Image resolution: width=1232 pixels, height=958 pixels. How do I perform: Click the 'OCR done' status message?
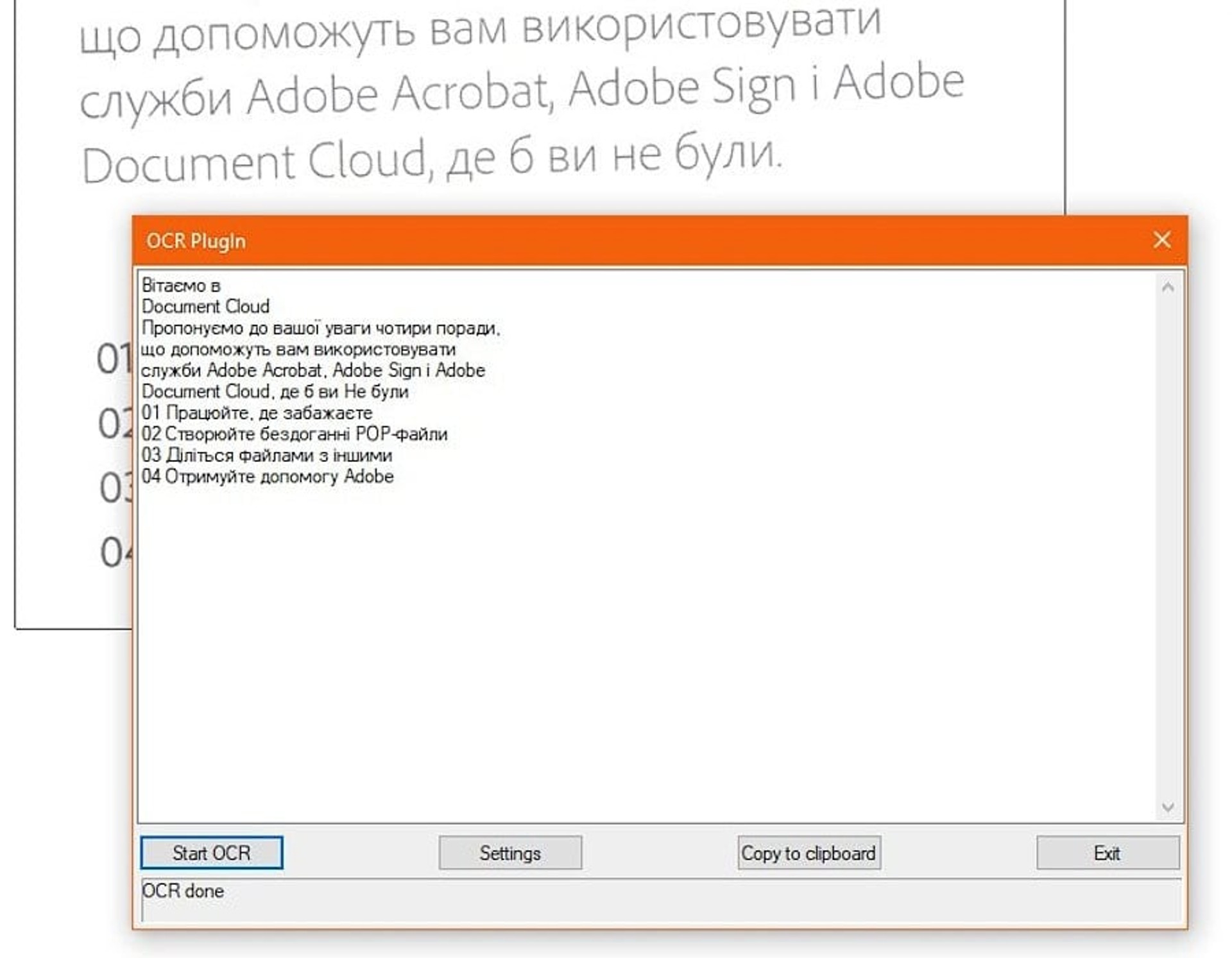pos(183,891)
